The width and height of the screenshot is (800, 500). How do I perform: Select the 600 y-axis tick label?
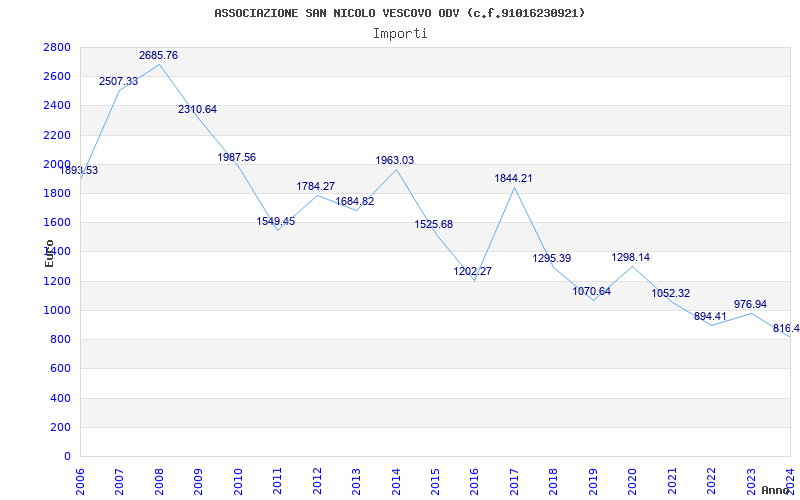click(x=60, y=368)
